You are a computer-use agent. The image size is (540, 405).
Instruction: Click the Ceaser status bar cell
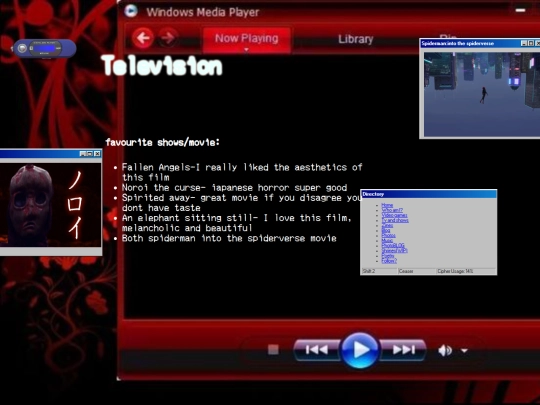point(417,271)
